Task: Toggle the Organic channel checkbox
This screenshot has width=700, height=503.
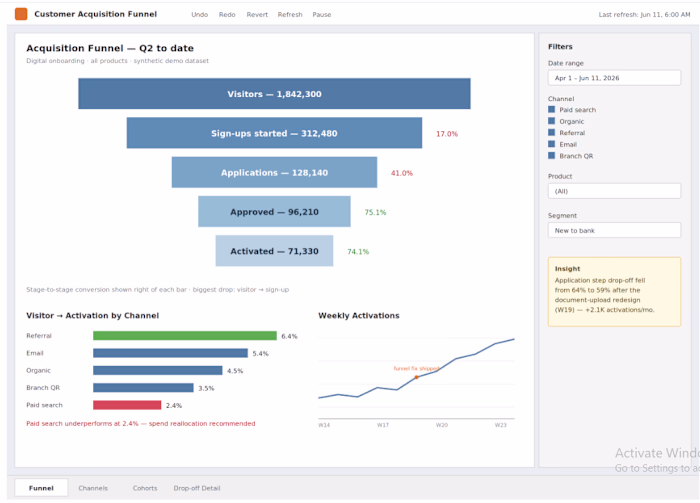Action: [551, 121]
